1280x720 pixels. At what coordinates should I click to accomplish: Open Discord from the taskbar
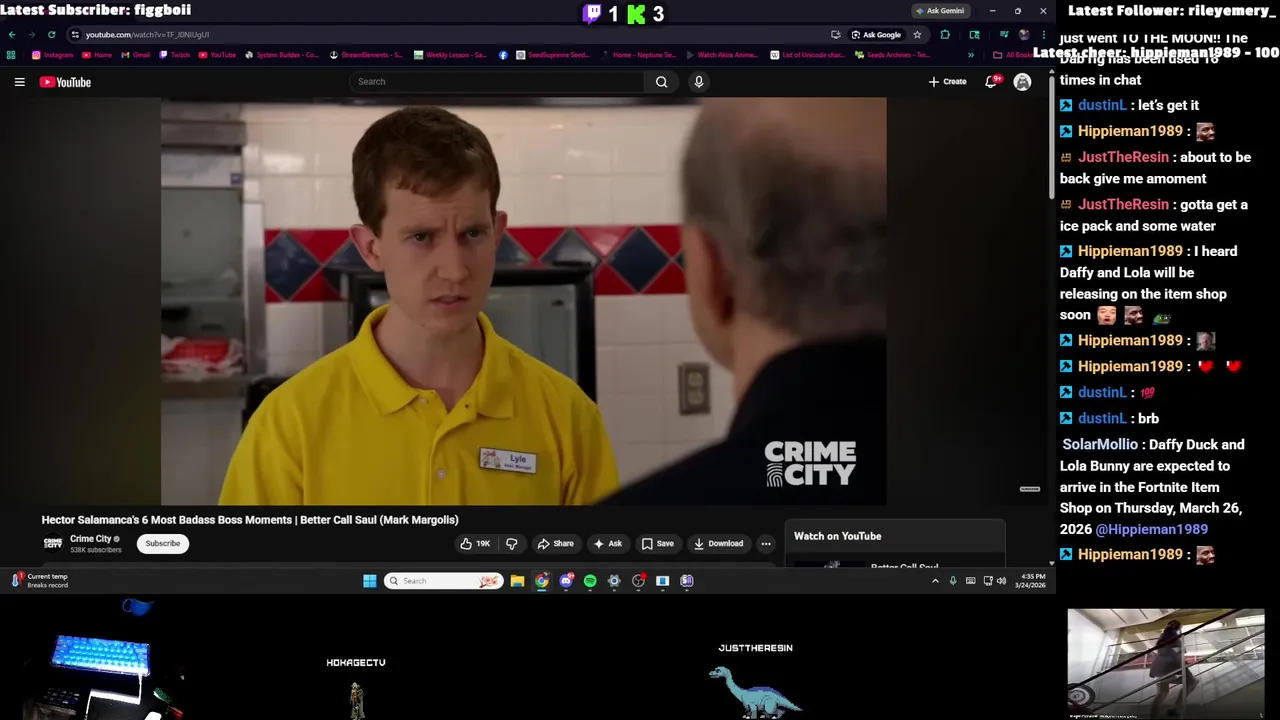click(566, 581)
